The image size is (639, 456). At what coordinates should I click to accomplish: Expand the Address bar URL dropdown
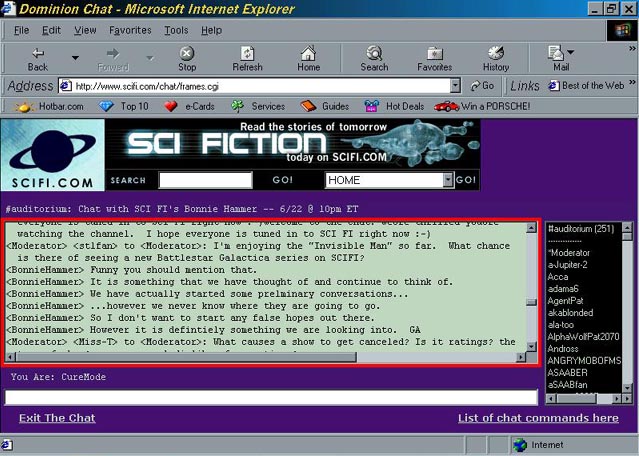coord(455,86)
